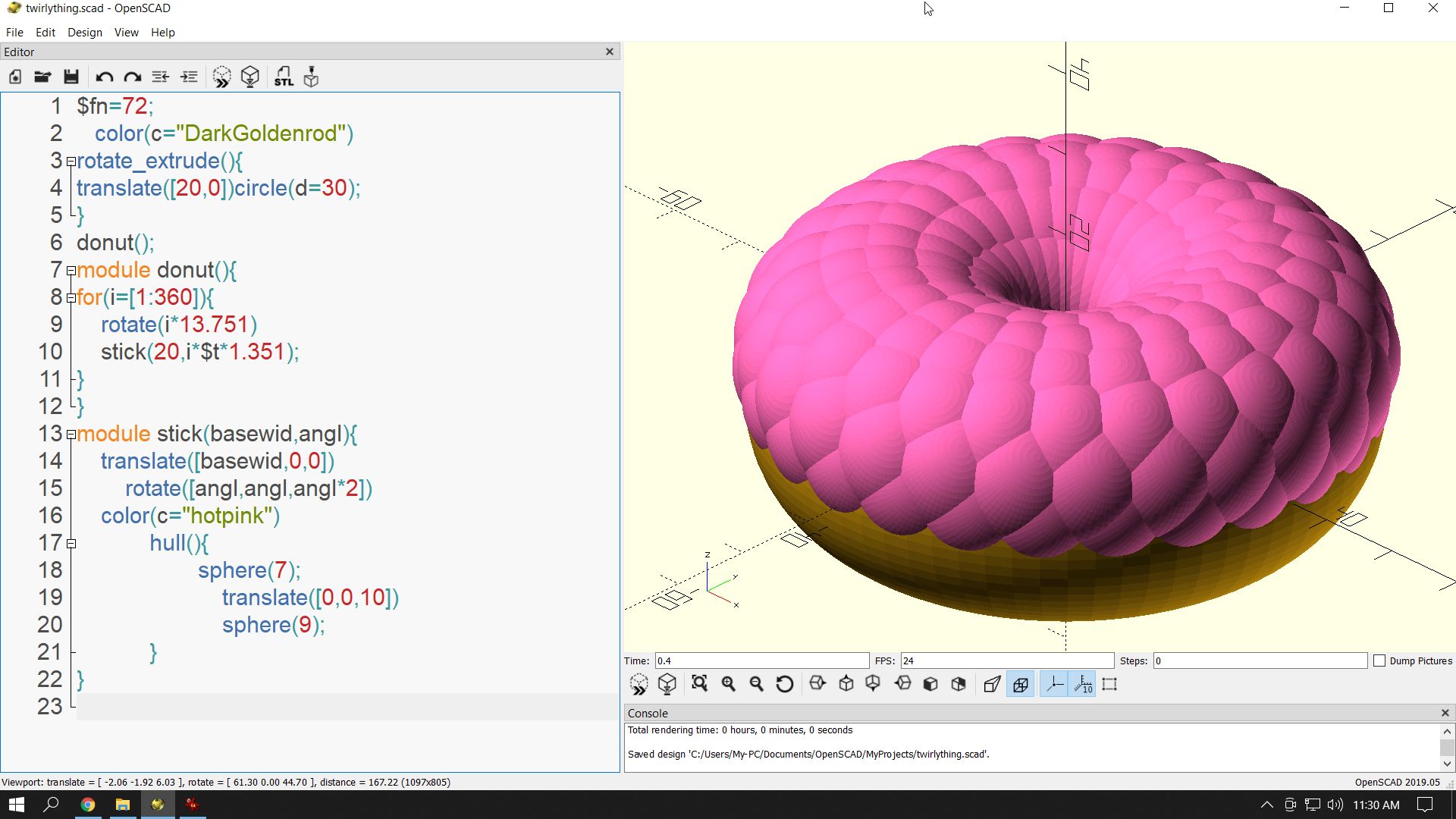Click Reset View icon in viewport toolbar

pos(785,684)
